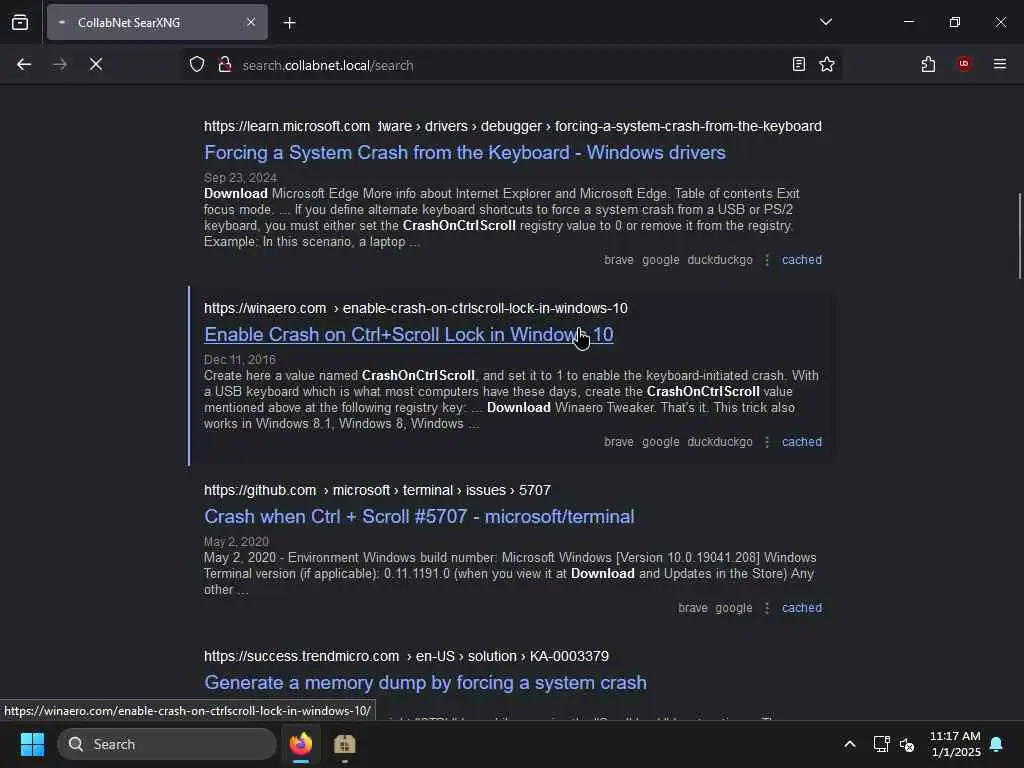1024x768 pixels.
Task: Click duckduckgo label on Microsoft drivers result
Action: click(720, 260)
